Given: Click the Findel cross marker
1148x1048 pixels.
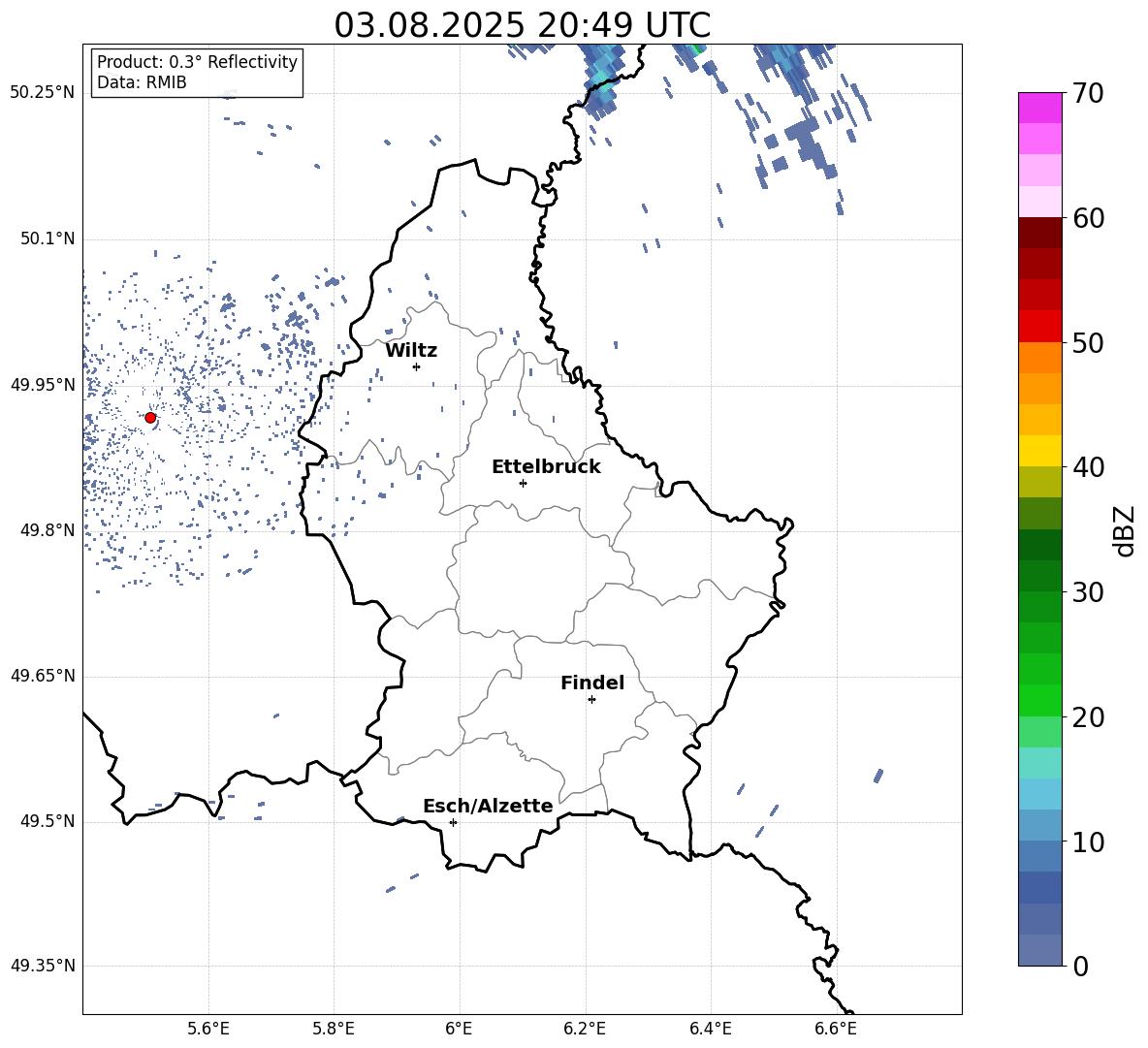Looking at the screenshot, I should (592, 700).
